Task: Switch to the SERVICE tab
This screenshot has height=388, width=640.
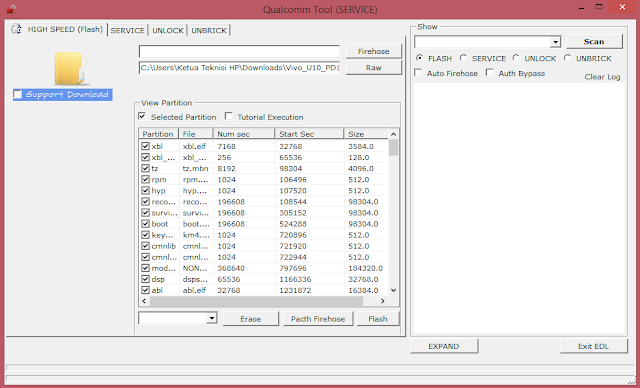Action: tap(127, 31)
